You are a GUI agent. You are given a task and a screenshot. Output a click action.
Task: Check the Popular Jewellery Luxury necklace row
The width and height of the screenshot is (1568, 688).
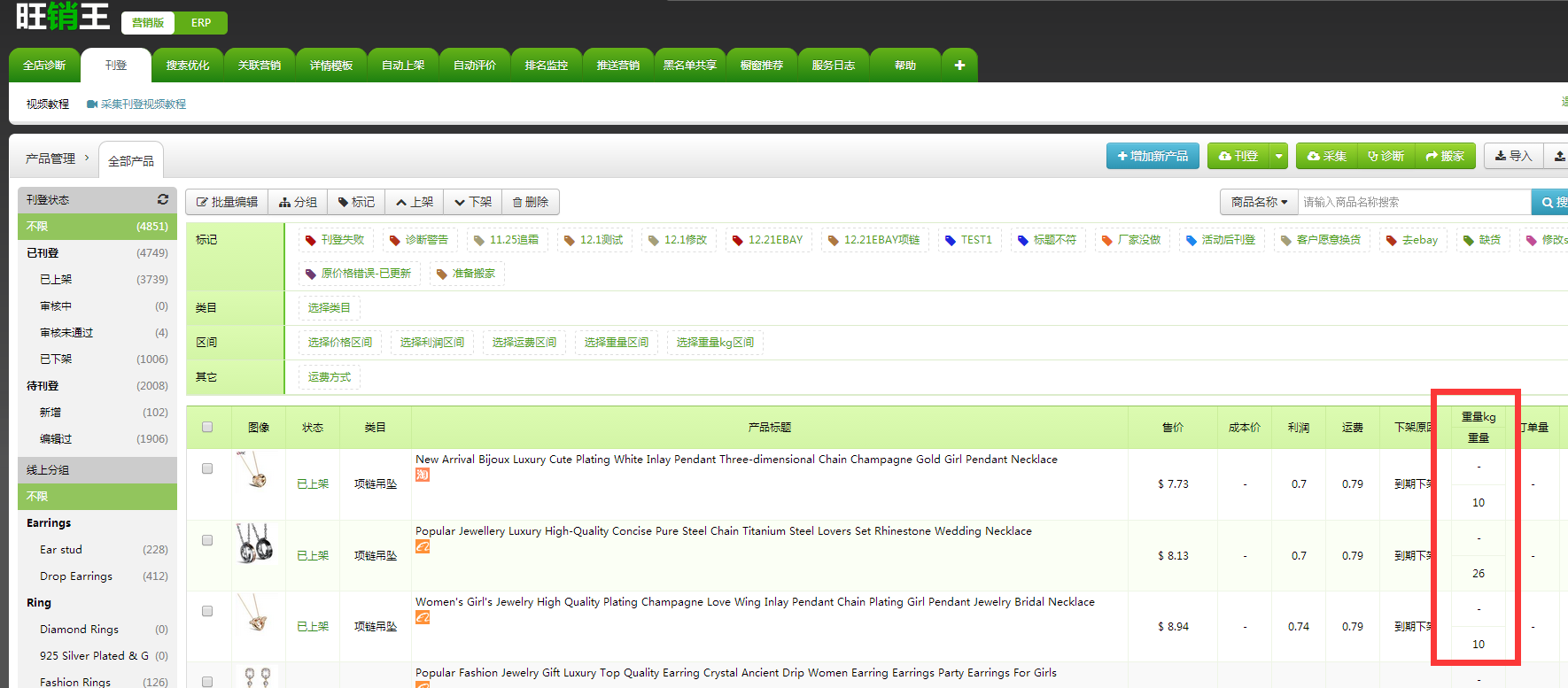(207, 540)
